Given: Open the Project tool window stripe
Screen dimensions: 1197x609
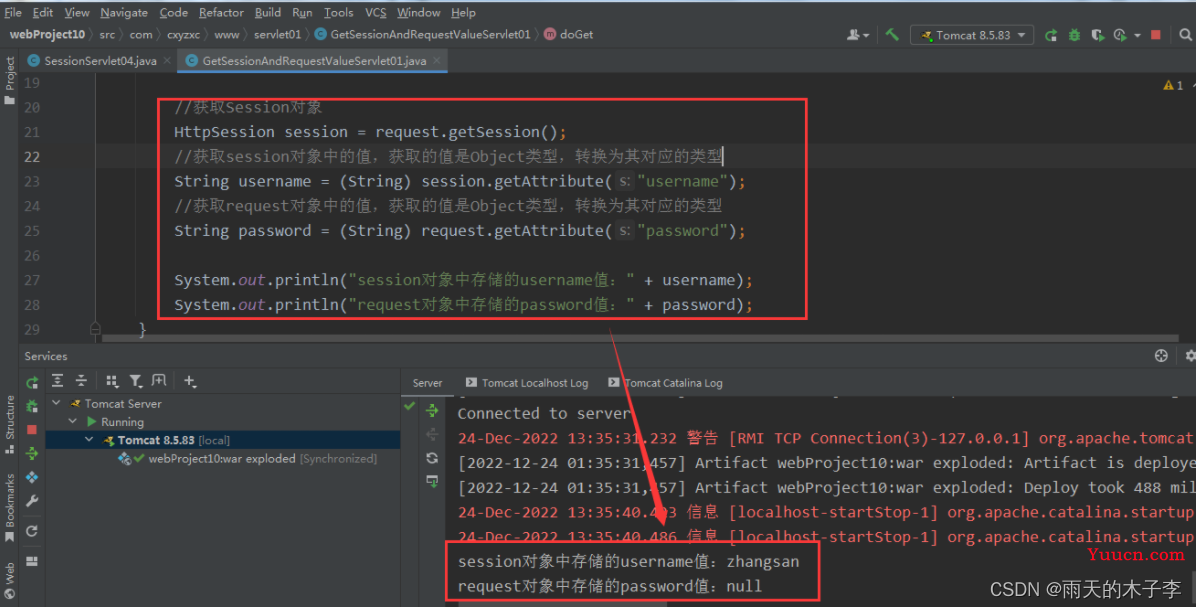Looking at the screenshot, I should click(9, 80).
